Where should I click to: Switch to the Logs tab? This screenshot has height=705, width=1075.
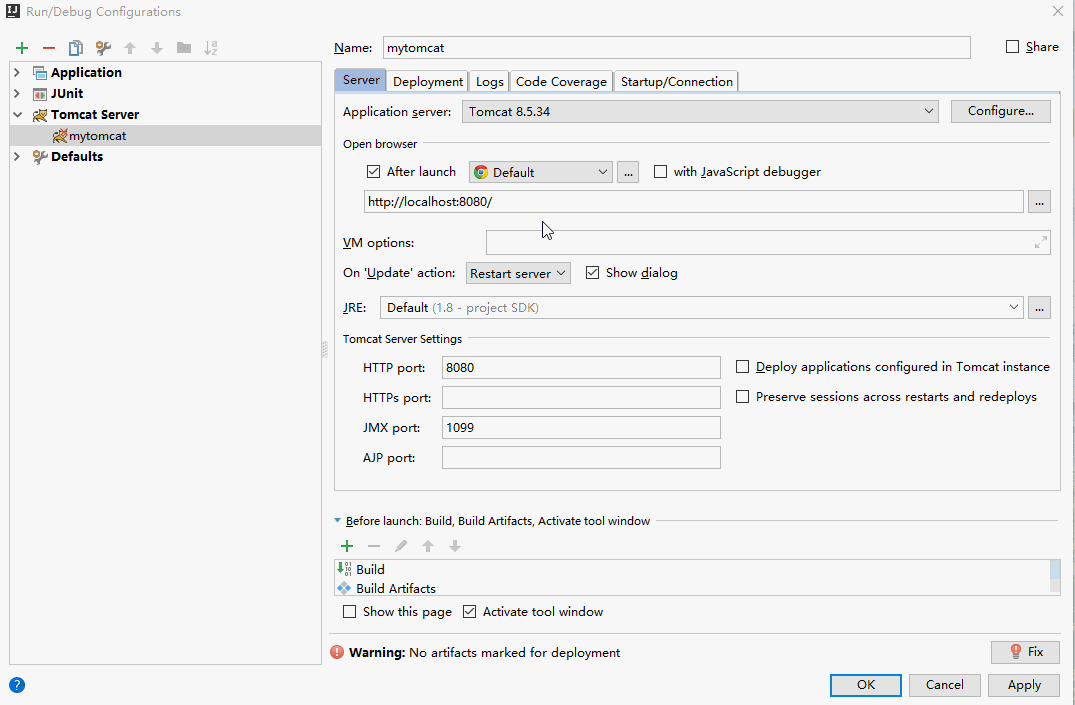coord(490,82)
